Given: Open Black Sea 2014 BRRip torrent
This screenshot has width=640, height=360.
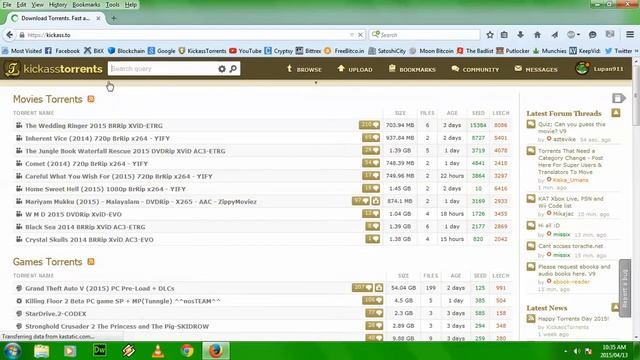Looking at the screenshot, I should point(85,227).
